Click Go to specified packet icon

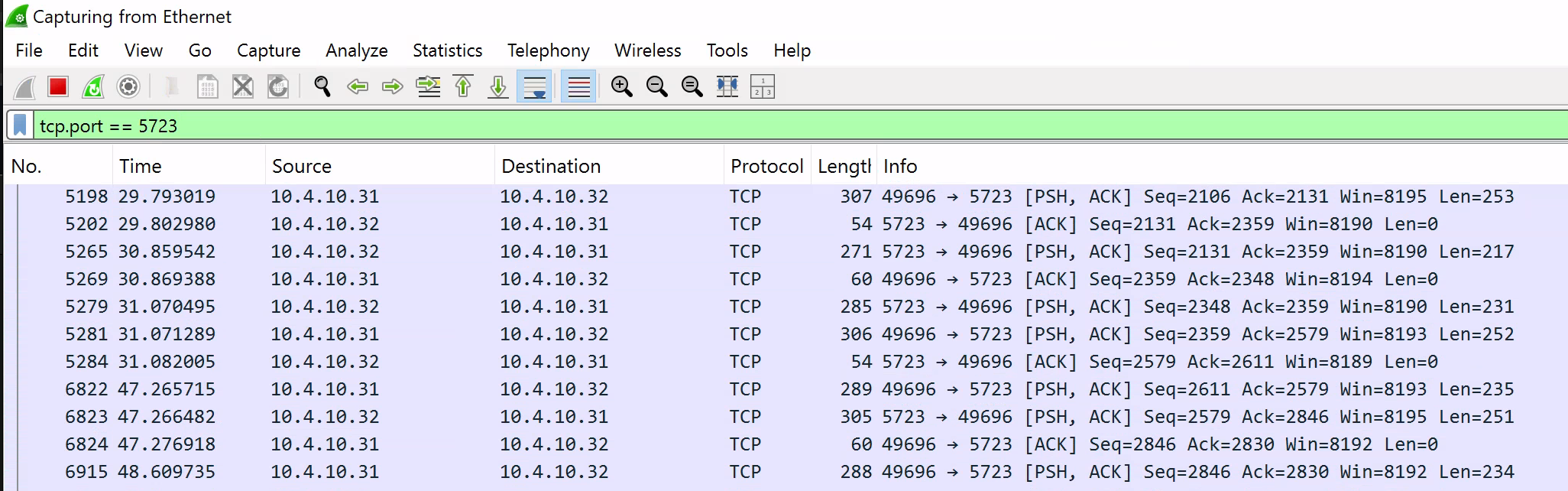(x=428, y=87)
